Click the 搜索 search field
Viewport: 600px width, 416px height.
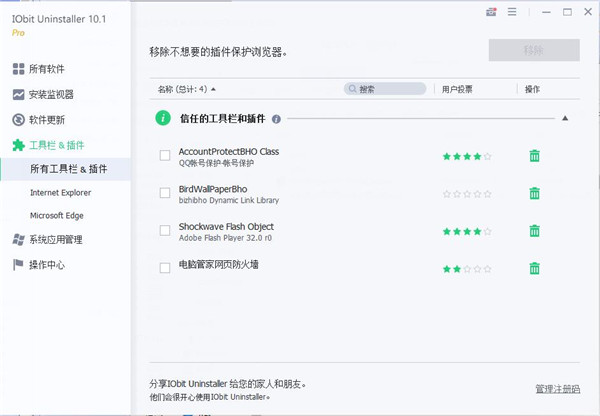pos(385,89)
